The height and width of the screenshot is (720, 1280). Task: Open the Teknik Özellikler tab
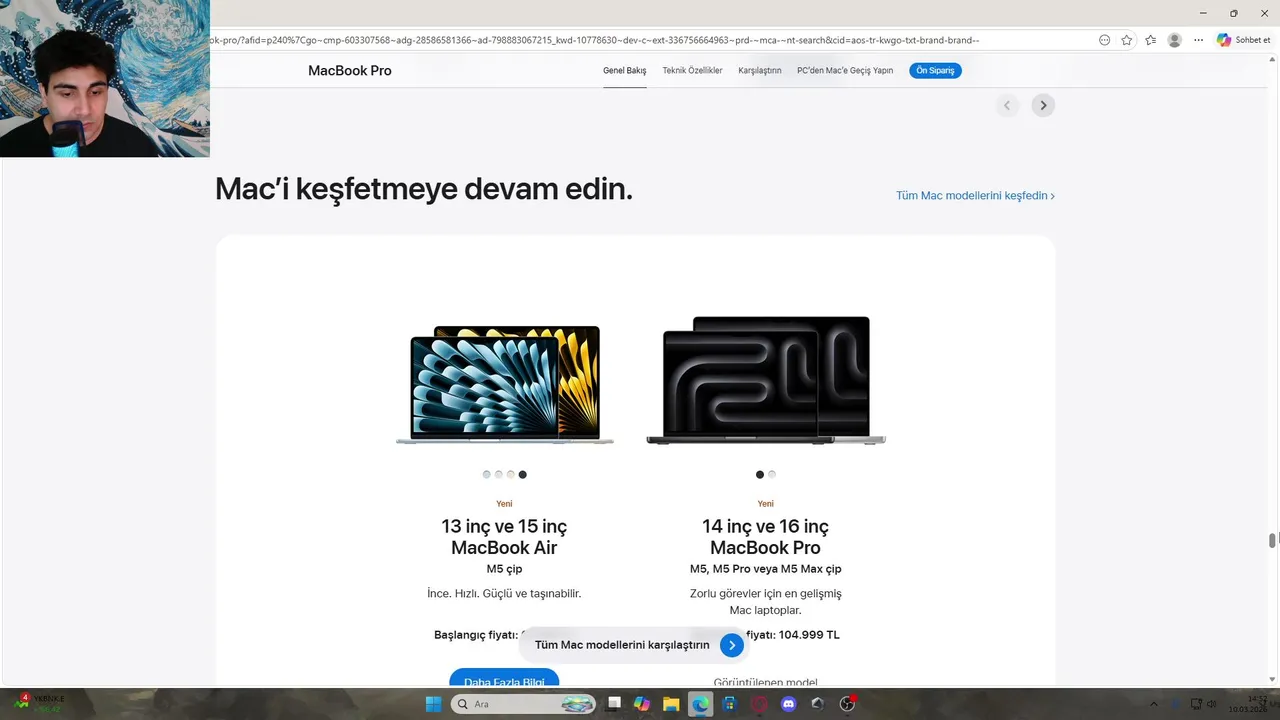[x=692, y=70]
